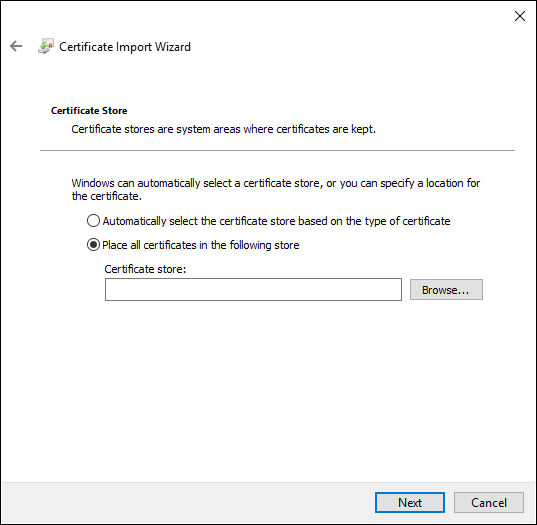Open the Browse... store picker
537x525 pixels.
(x=446, y=290)
